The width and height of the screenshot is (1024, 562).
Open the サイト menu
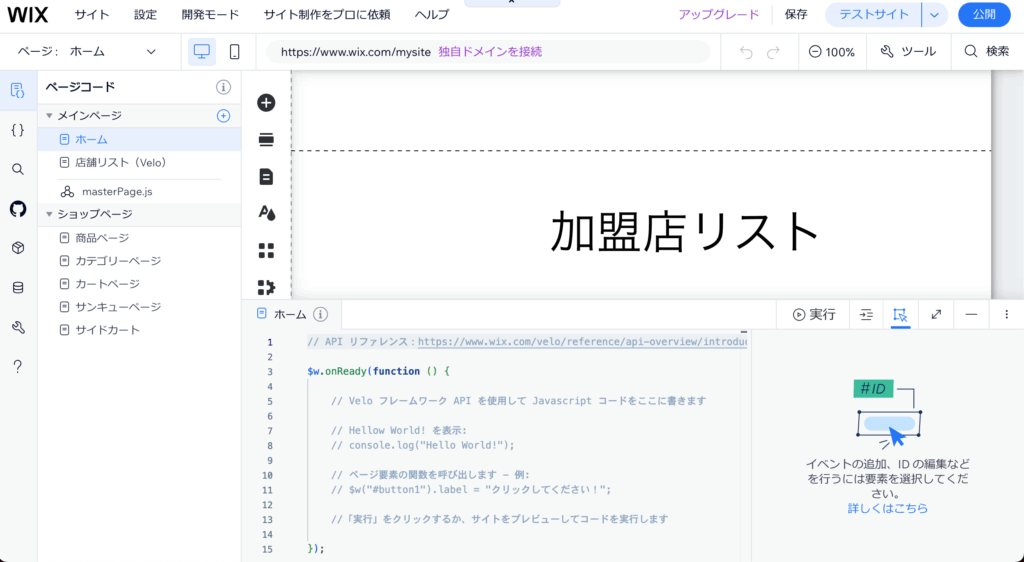click(x=91, y=14)
